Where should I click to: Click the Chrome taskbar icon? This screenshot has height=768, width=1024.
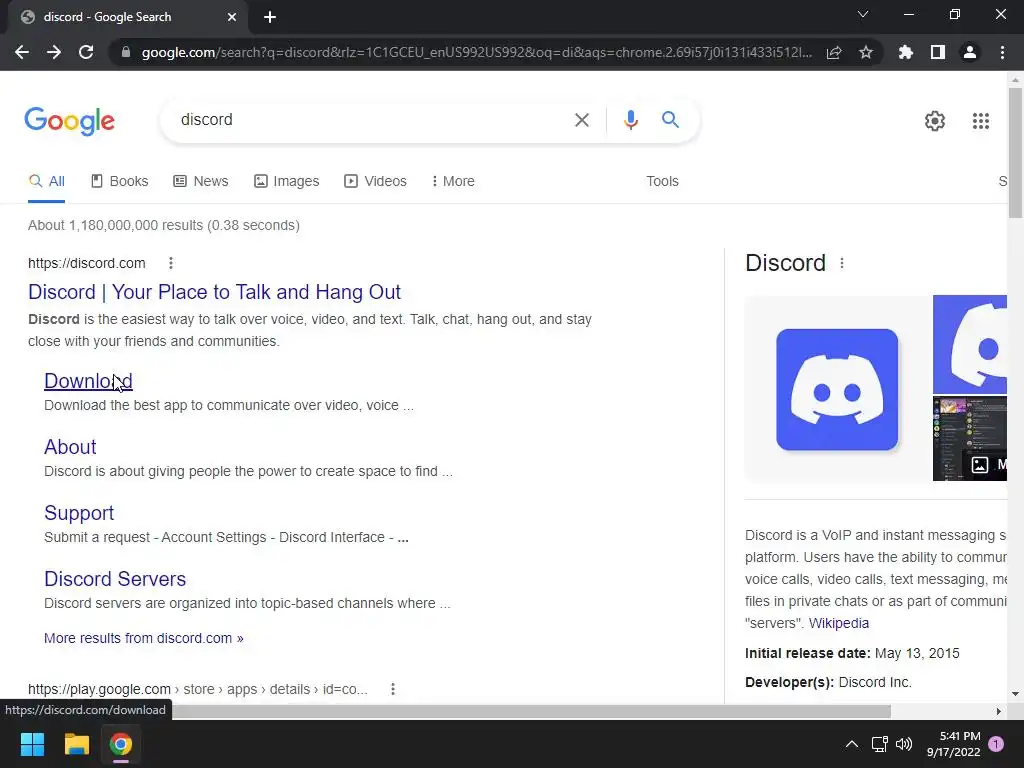point(120,744)
